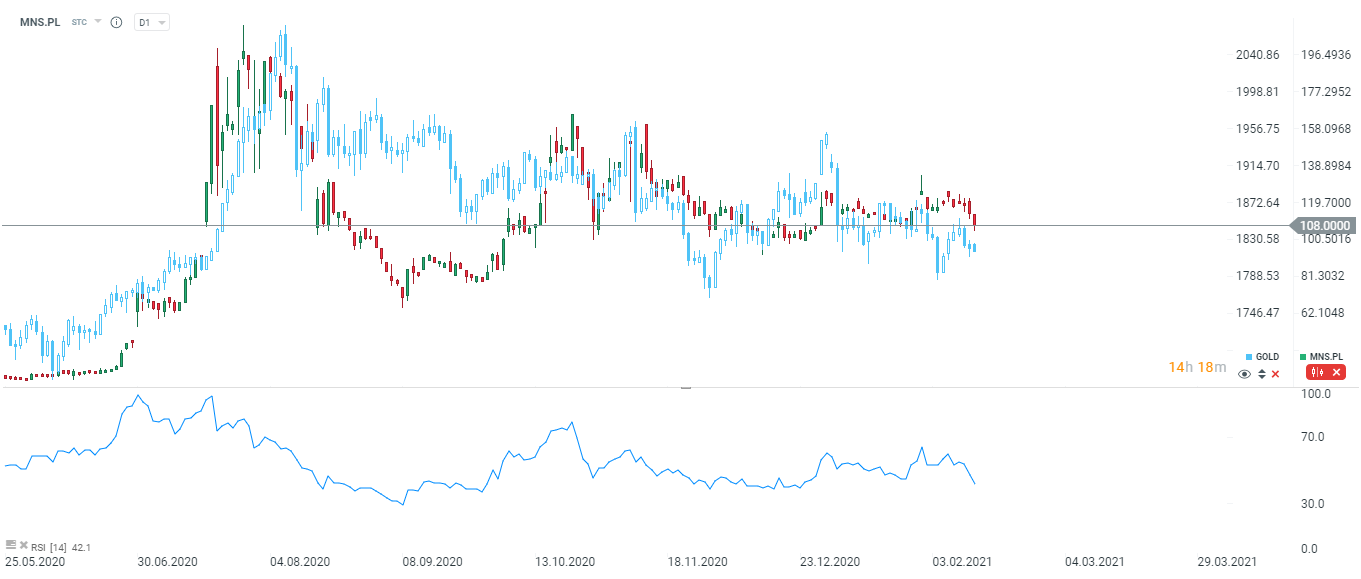Remove the GOLD comparison with red X
The width and height of the screenshot is (1361, 579).
(x=1275, y=374)
